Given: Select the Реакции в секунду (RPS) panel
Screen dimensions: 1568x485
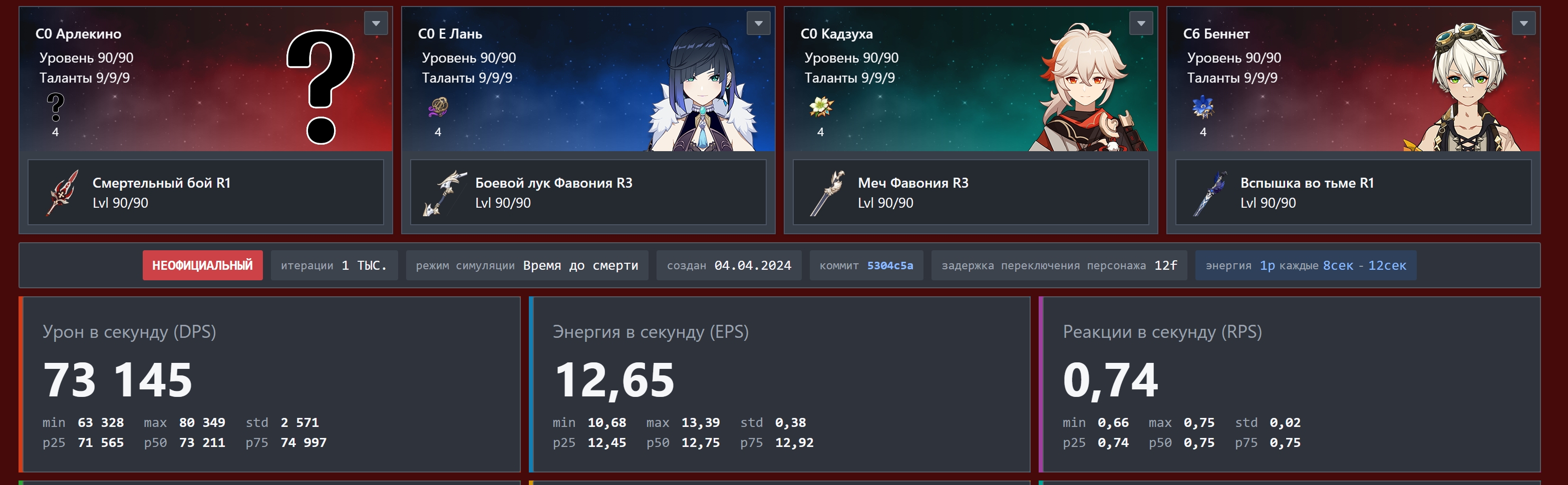Looking at the screenshot, I should [x=1290, y=384].
